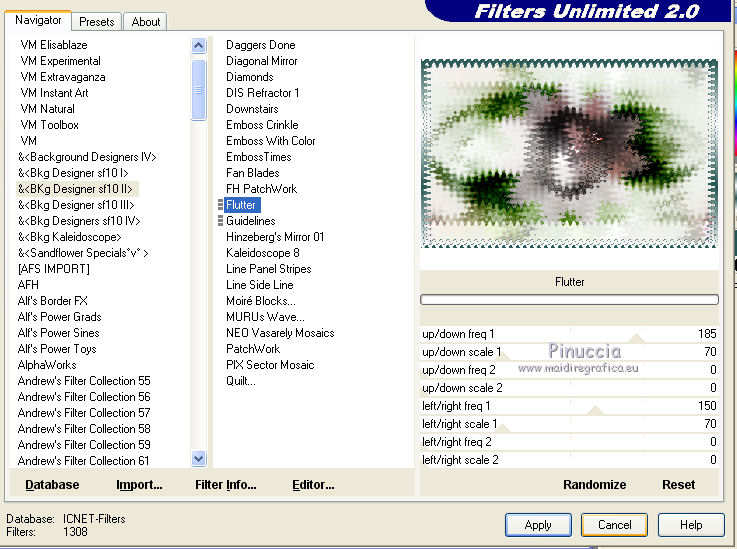The width and height of the screenshot is (737, 549).
Task: Choose the Guidelines filter
Action: (251, 221)
